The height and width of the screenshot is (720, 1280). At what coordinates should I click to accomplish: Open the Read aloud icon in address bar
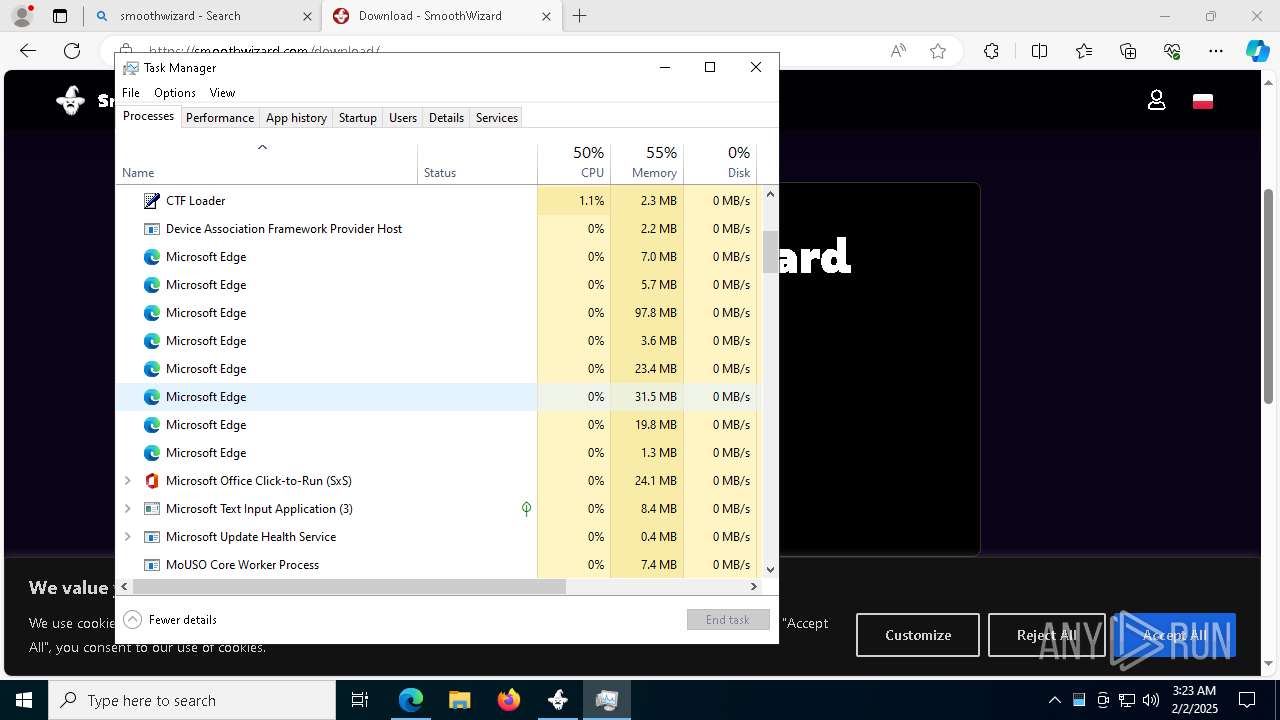click(x=898, y=51)
